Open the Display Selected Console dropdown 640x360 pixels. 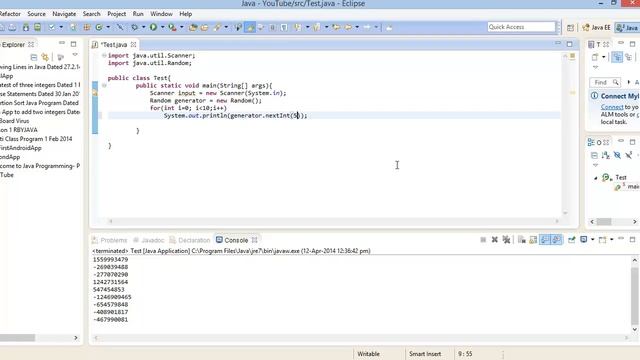point(592,240)
